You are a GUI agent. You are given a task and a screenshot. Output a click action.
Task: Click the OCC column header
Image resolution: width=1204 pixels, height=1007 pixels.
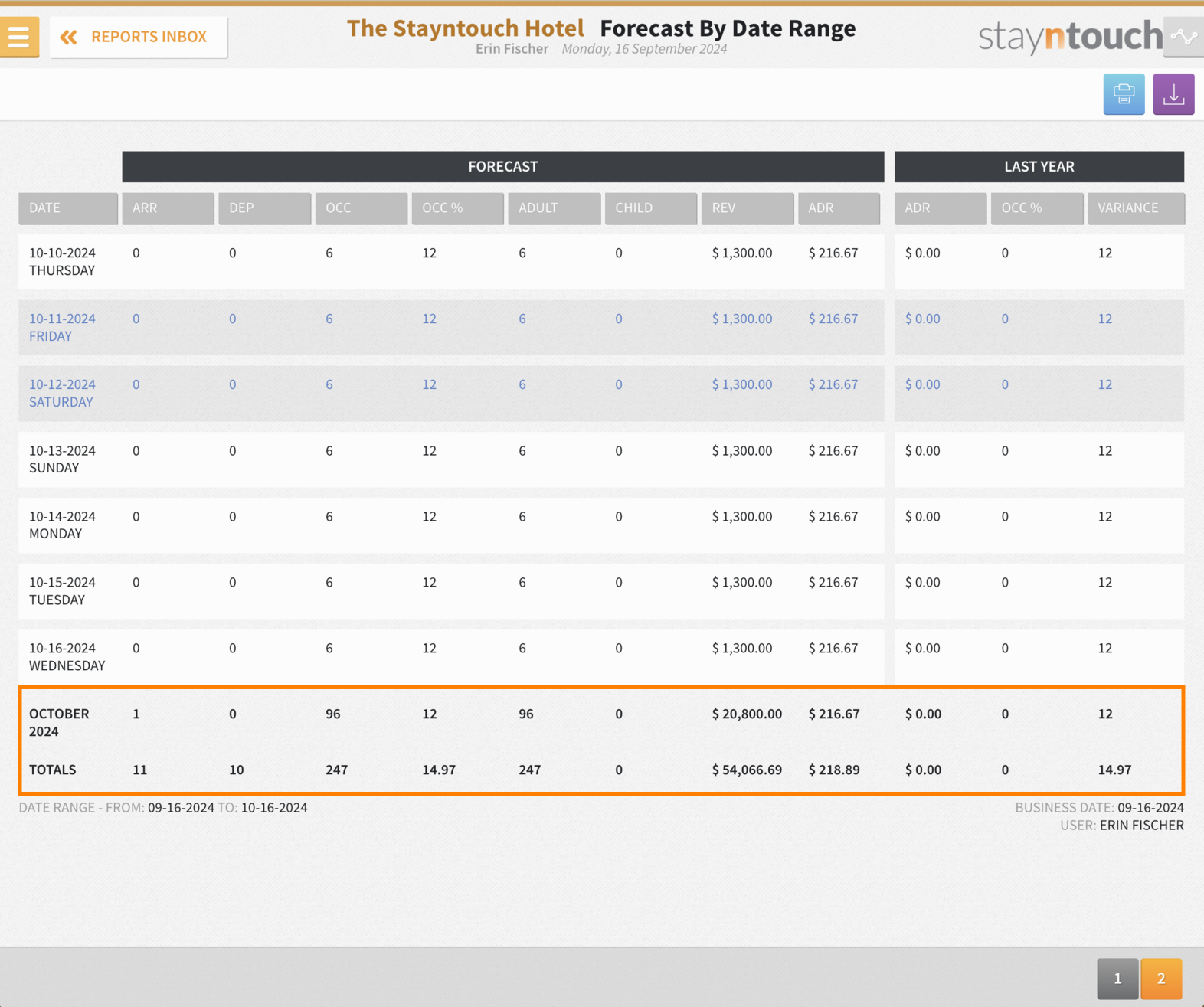tap(361, 208)
